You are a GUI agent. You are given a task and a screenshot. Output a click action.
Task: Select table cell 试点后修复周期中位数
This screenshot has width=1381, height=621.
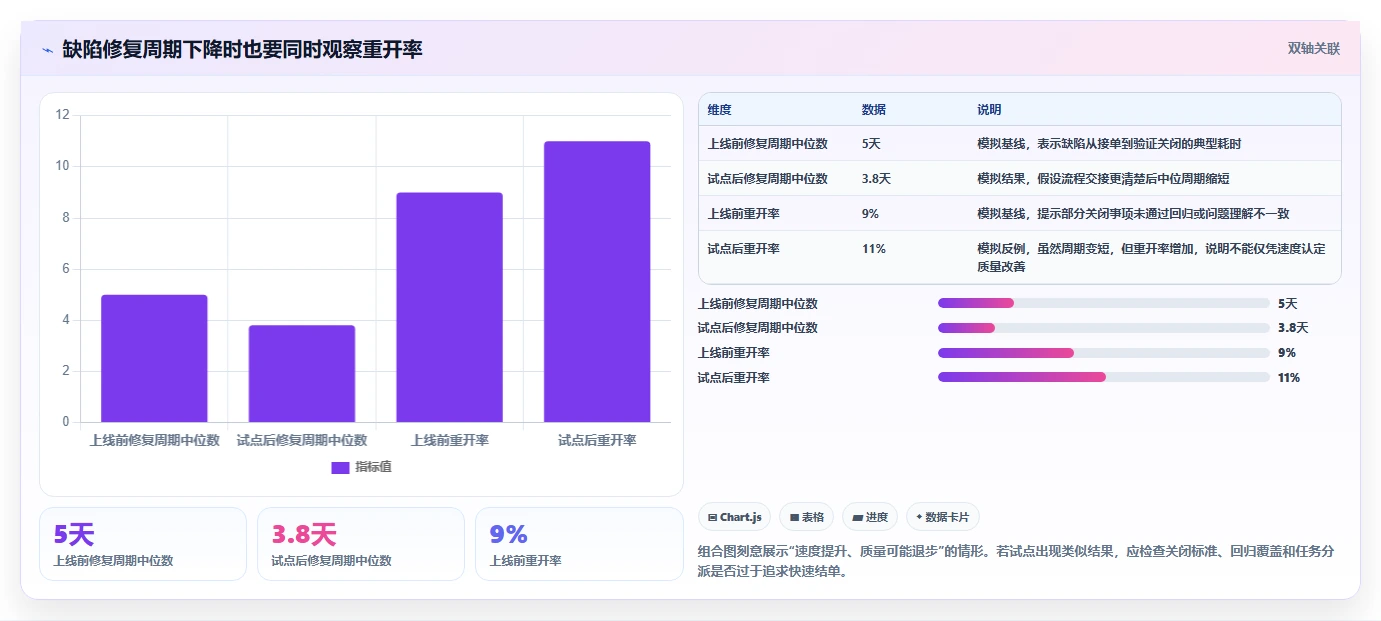point(767,179)
